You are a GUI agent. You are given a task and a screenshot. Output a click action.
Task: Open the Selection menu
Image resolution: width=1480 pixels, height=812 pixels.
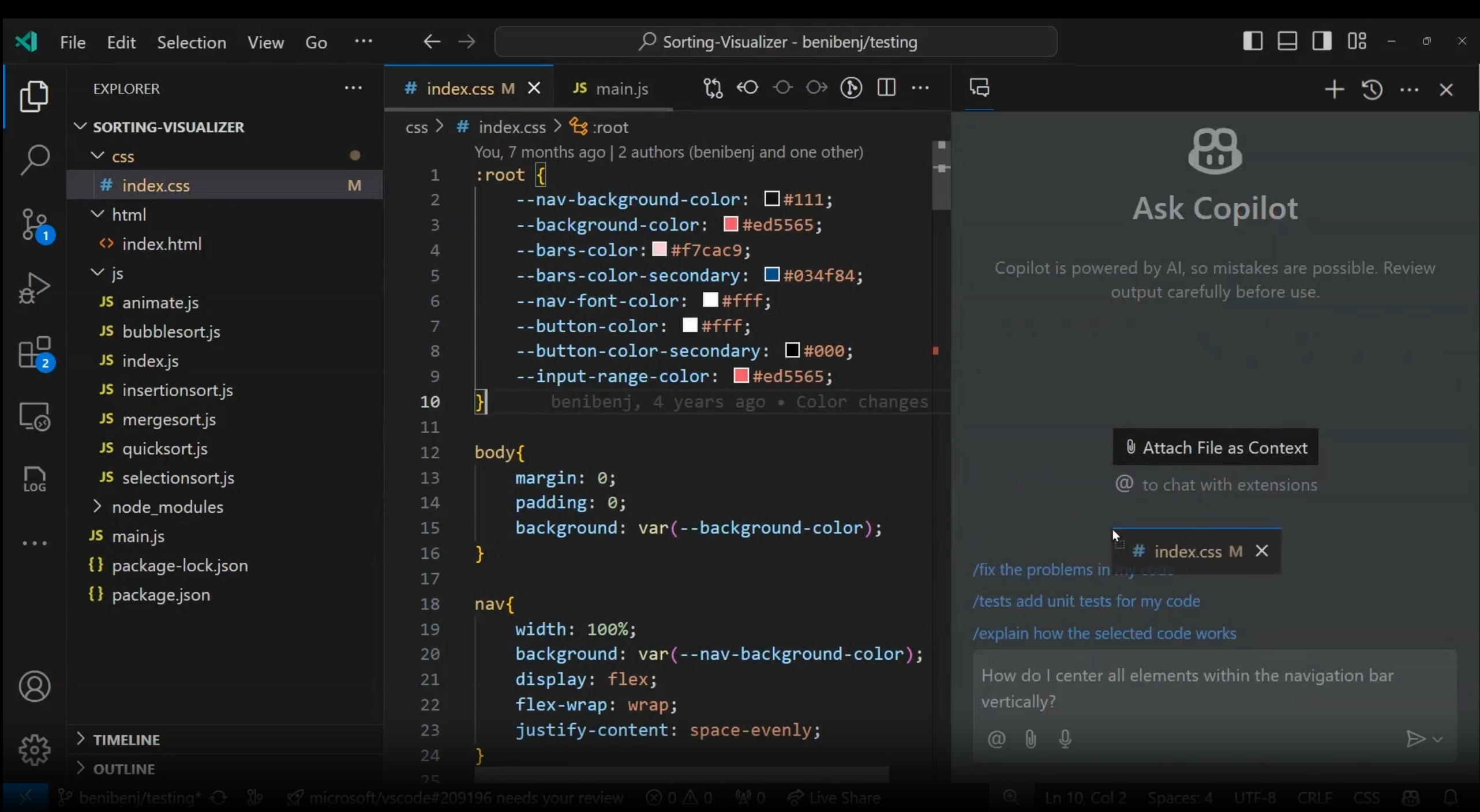point(192,42)
